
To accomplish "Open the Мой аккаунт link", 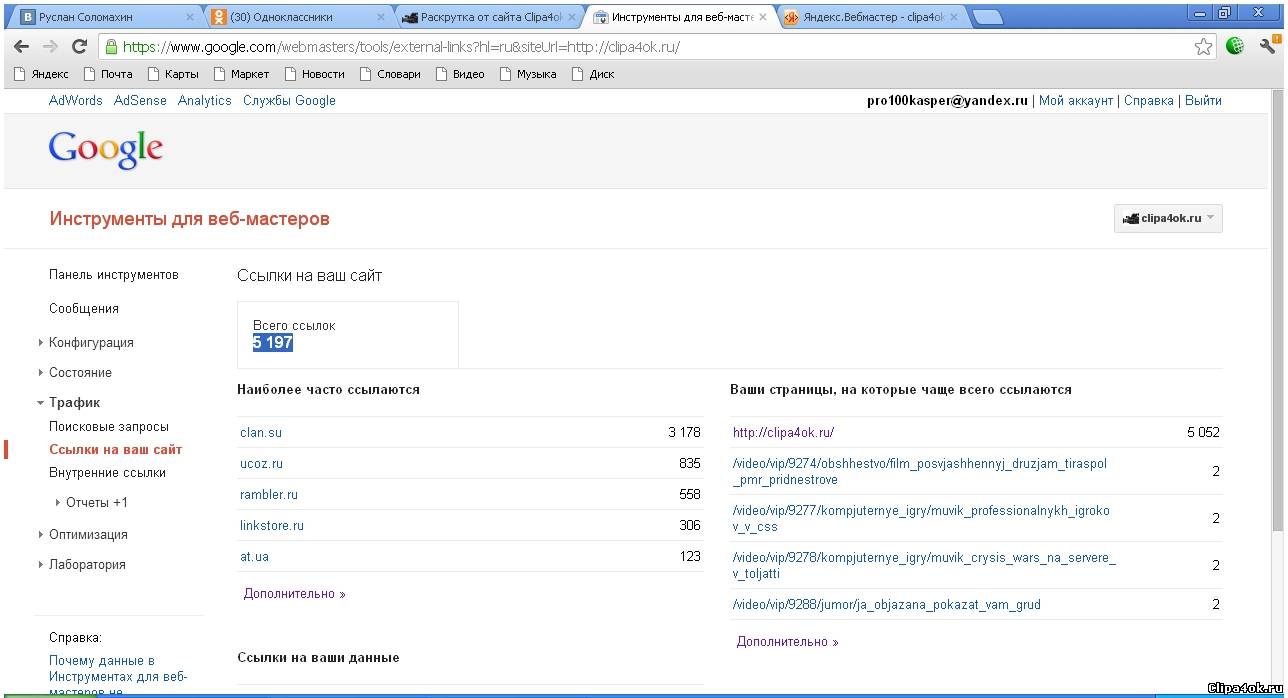I will pyautogui.click(x=1076, y=100).
